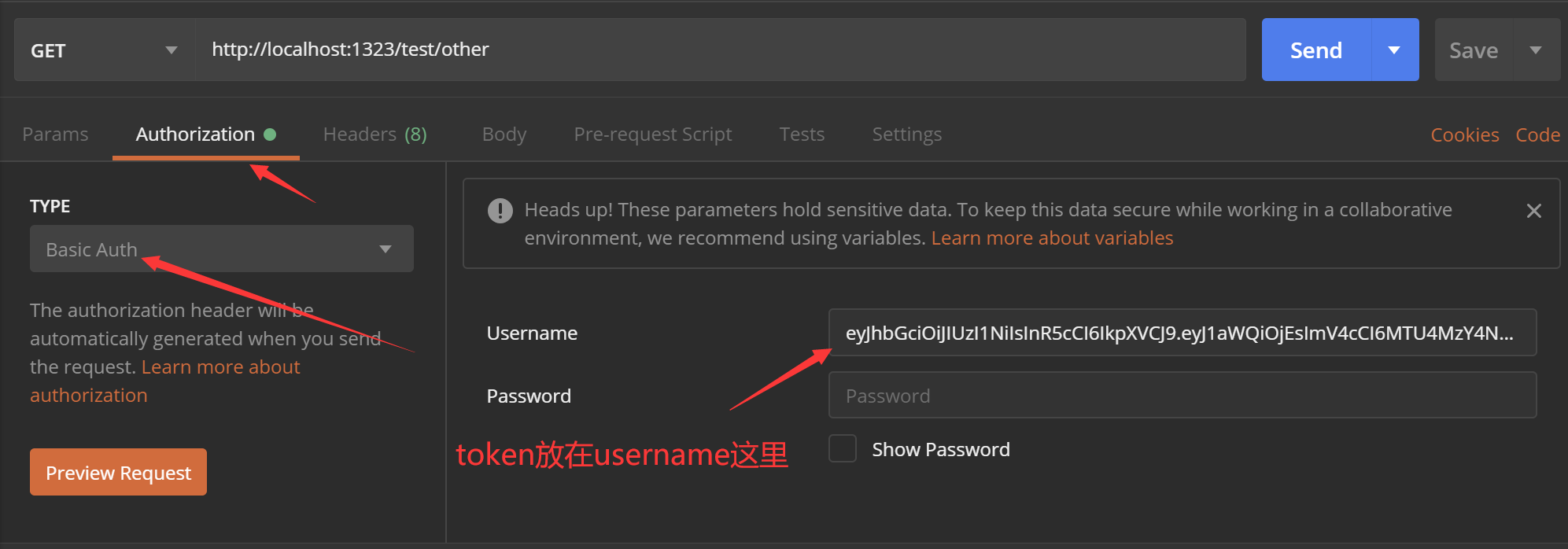Switch to the Params tab

55,134
